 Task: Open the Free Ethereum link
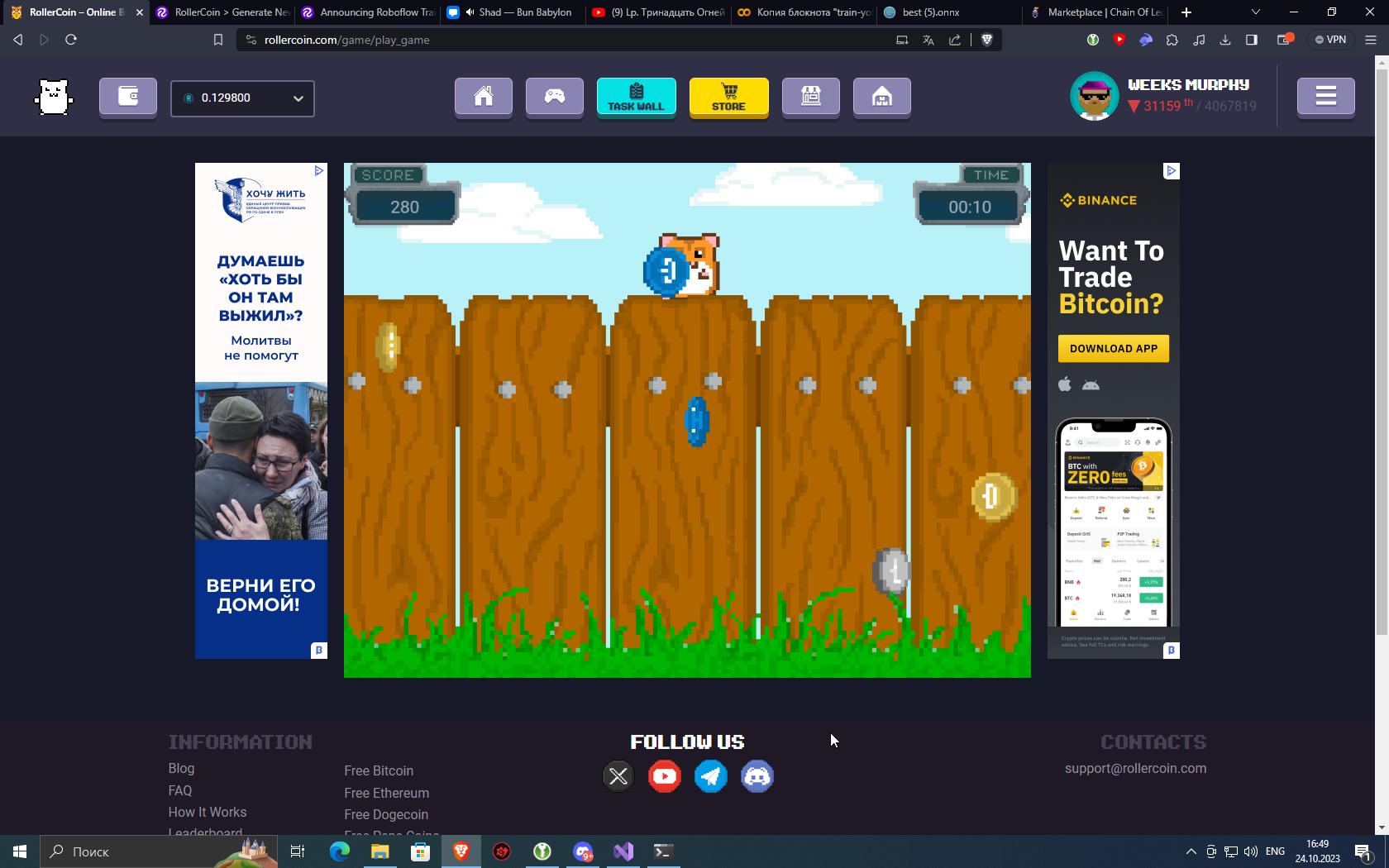[x=386, y=793]
